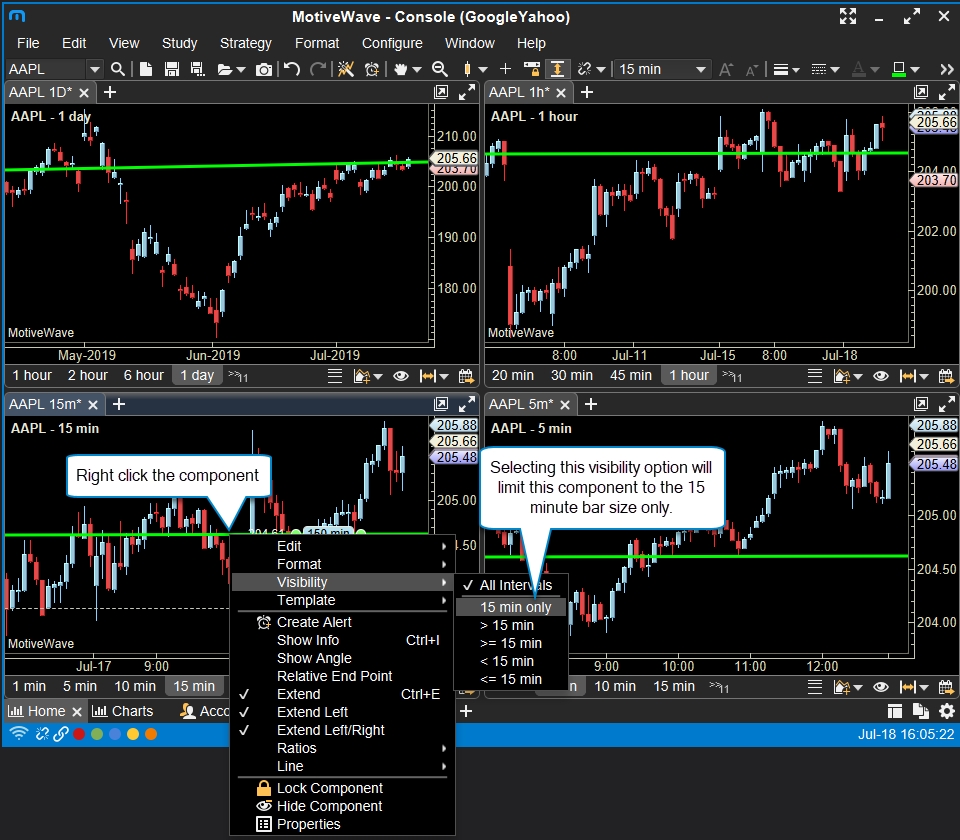Viewport: 960px width, 840px height.
Task: Expand the AAPL symbol dropdown arrow
Action: 95,69
